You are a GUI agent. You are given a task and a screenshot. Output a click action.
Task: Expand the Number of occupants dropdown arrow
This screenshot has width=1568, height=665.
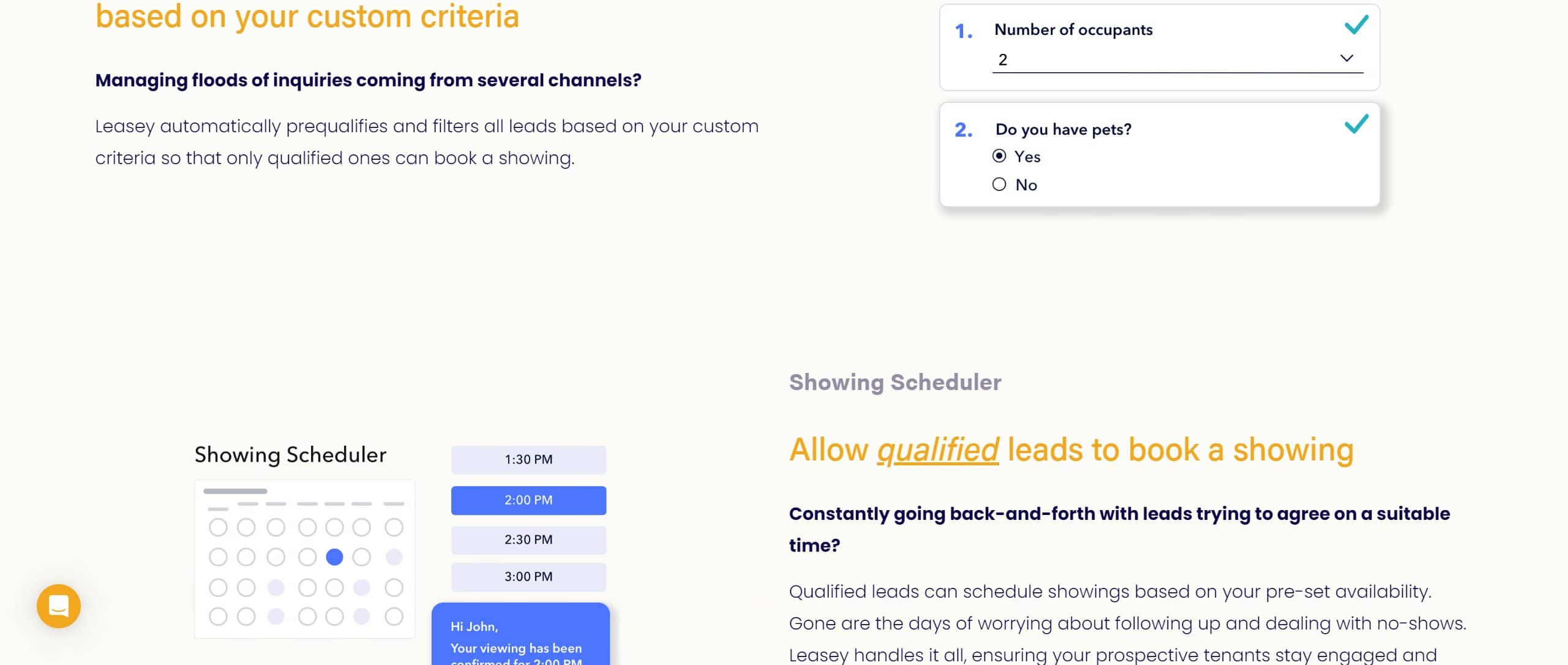[1346, 58]
